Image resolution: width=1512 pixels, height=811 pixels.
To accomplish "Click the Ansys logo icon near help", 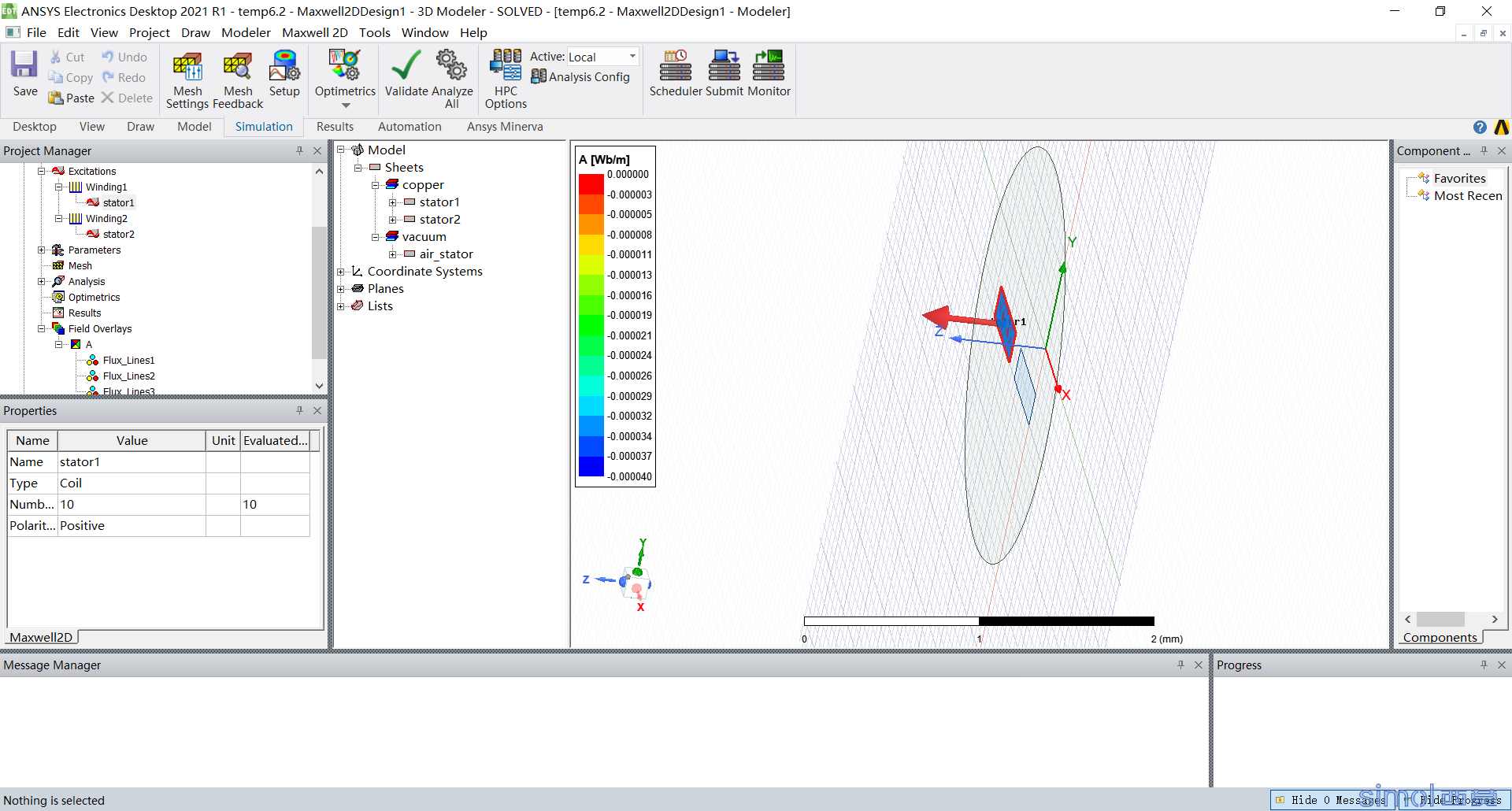I will point(1501,127).
